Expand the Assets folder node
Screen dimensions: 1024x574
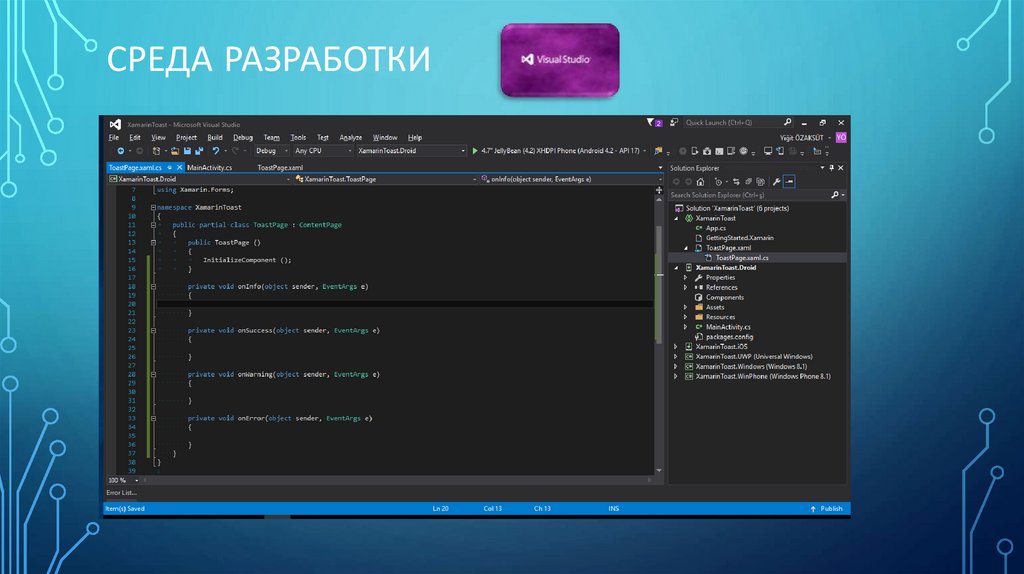686,307
